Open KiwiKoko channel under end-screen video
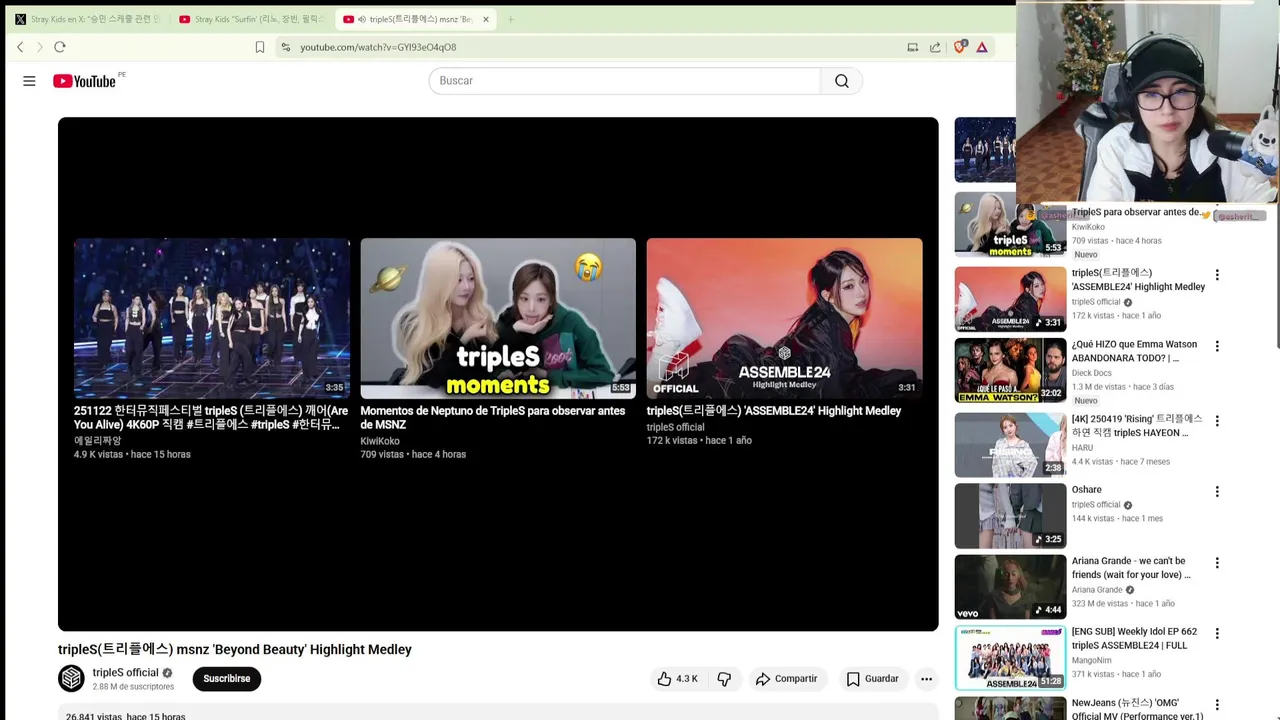The width and height of the screenshot is (1280, 720). coord(380,441)
